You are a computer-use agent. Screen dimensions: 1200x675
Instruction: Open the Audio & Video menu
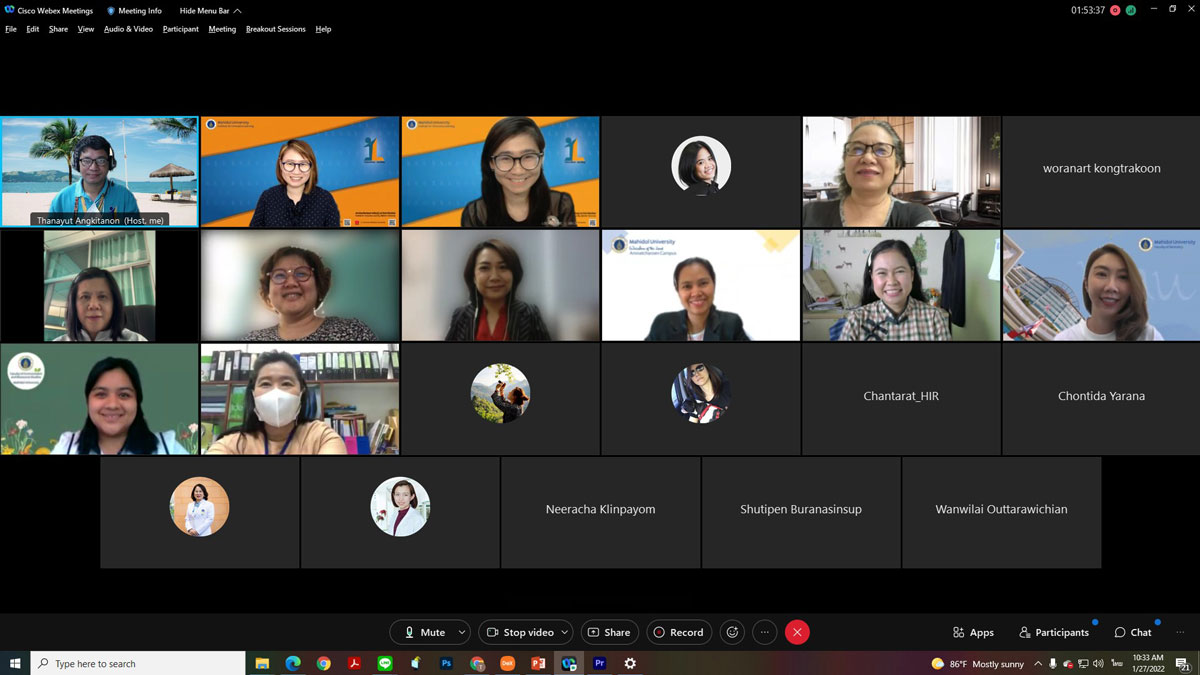pos(128,29)
